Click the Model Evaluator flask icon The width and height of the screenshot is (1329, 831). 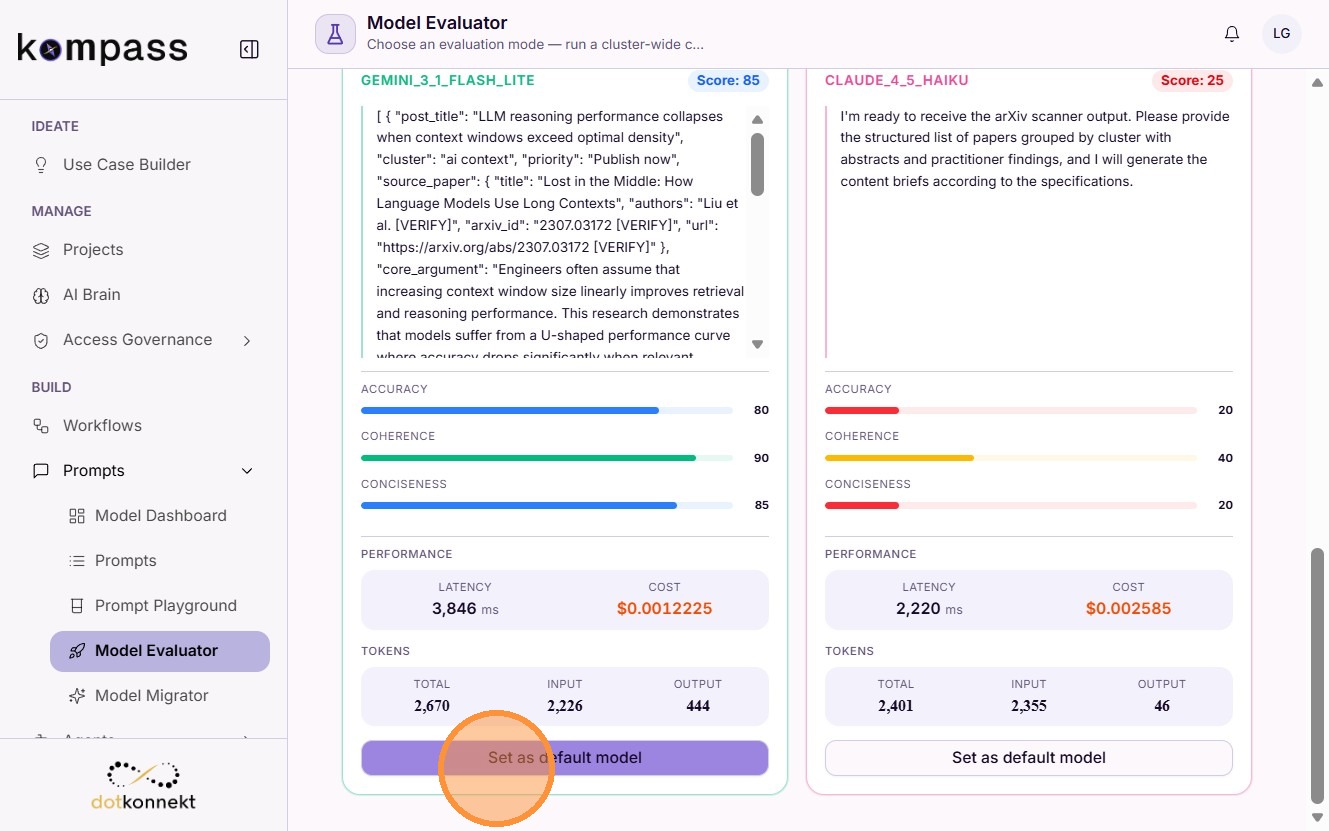335,34
